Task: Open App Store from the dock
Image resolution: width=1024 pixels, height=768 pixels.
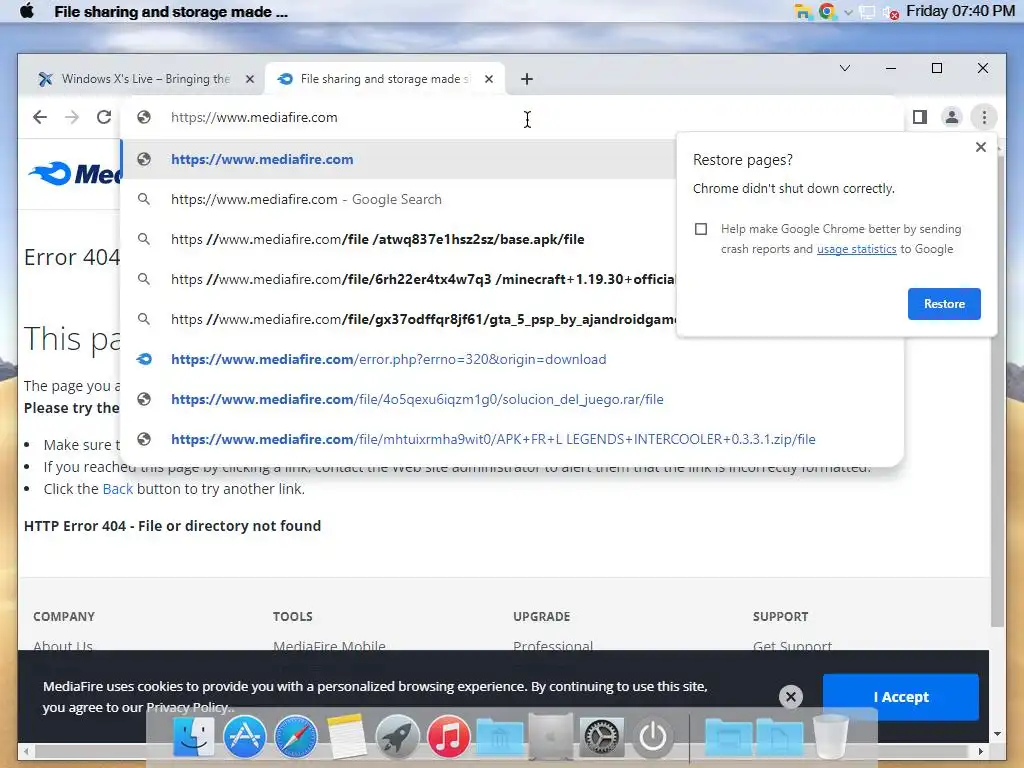Action: point(245,737)
